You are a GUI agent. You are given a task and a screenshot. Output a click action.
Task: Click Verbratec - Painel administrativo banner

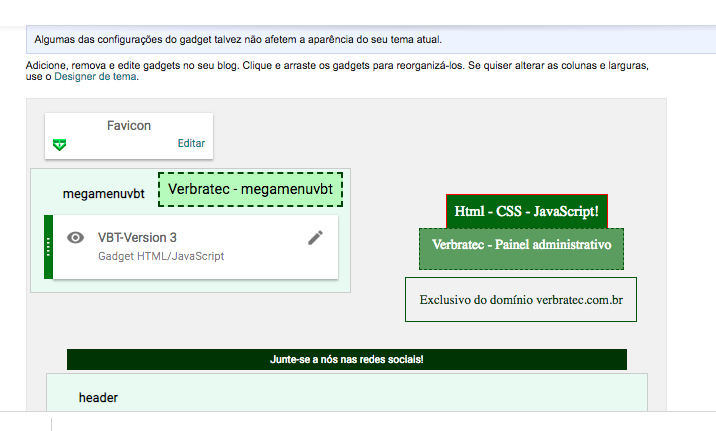(521, 249)
